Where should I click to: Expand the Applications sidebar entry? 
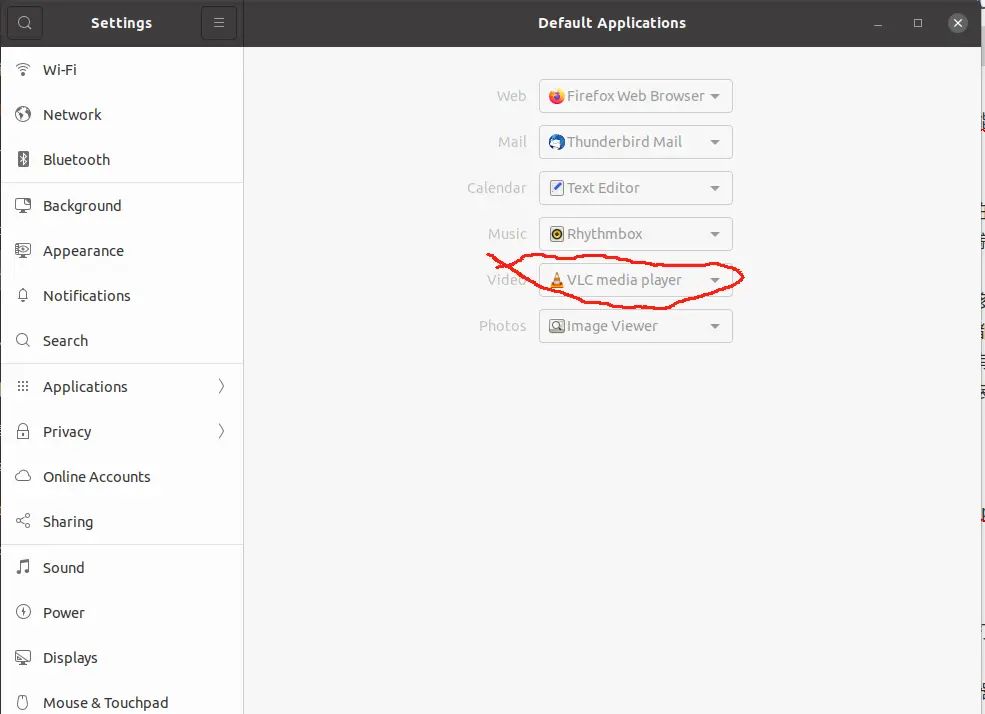[x=120, y=386]
